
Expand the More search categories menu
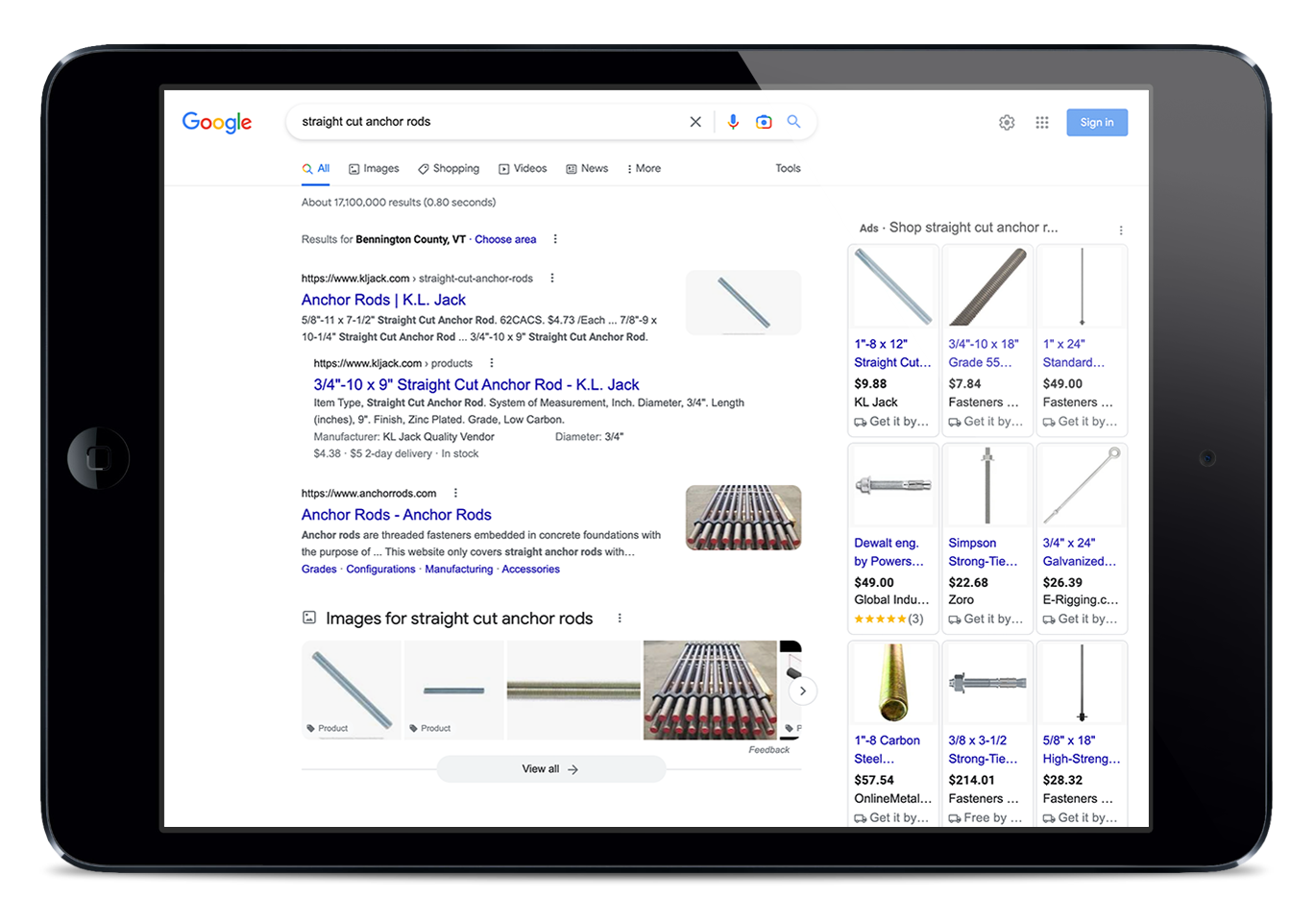click(644, 168)
